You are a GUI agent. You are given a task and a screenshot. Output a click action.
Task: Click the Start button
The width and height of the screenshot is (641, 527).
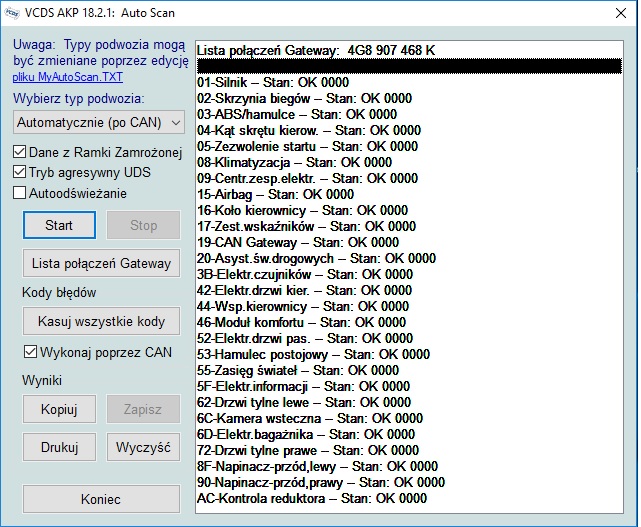(59, 225)
